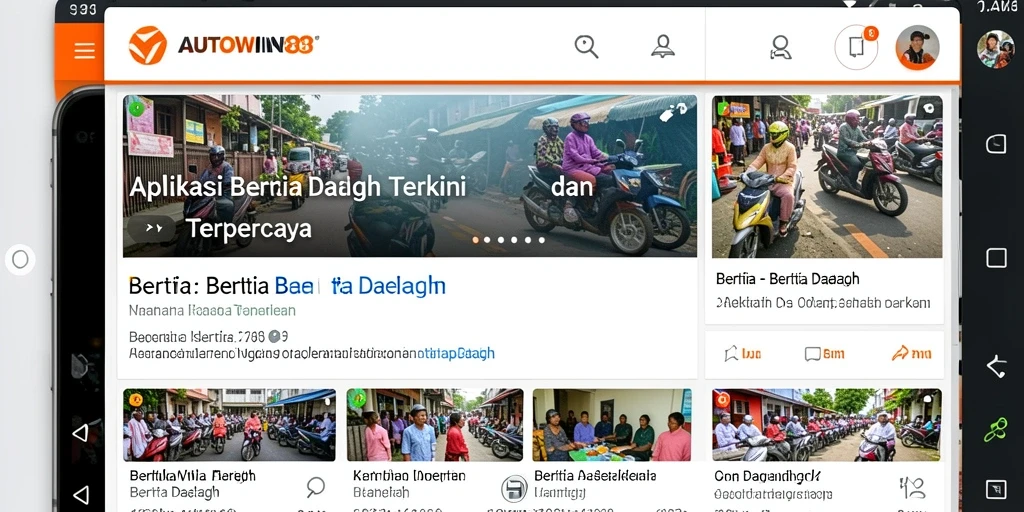The width and height of the screenshot is (1024, 512).
Task: Open the yellow-helmet rider card image
Action: point(827,176)
